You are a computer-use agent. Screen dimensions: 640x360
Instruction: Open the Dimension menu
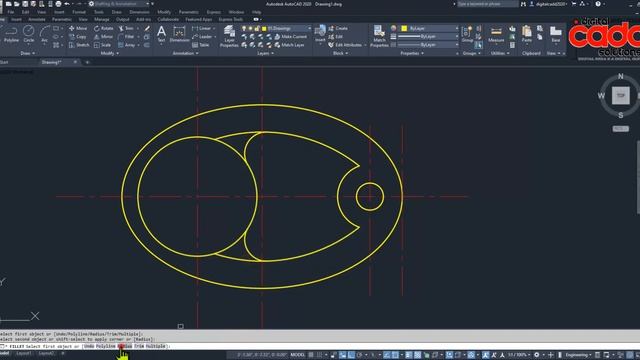click(x=139, y=12)
